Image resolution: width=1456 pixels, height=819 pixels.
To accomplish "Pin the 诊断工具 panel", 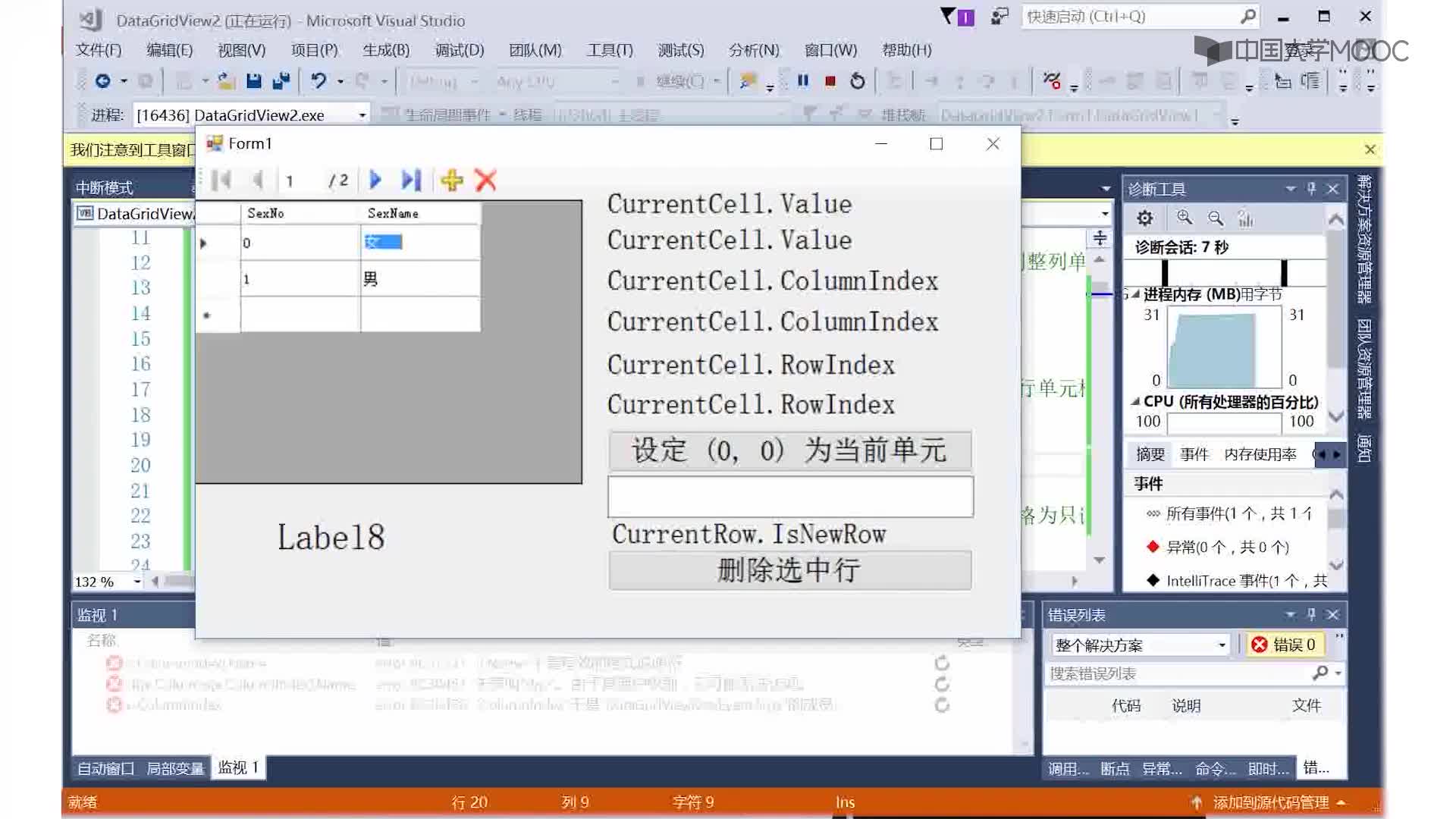I will 1312,188.
